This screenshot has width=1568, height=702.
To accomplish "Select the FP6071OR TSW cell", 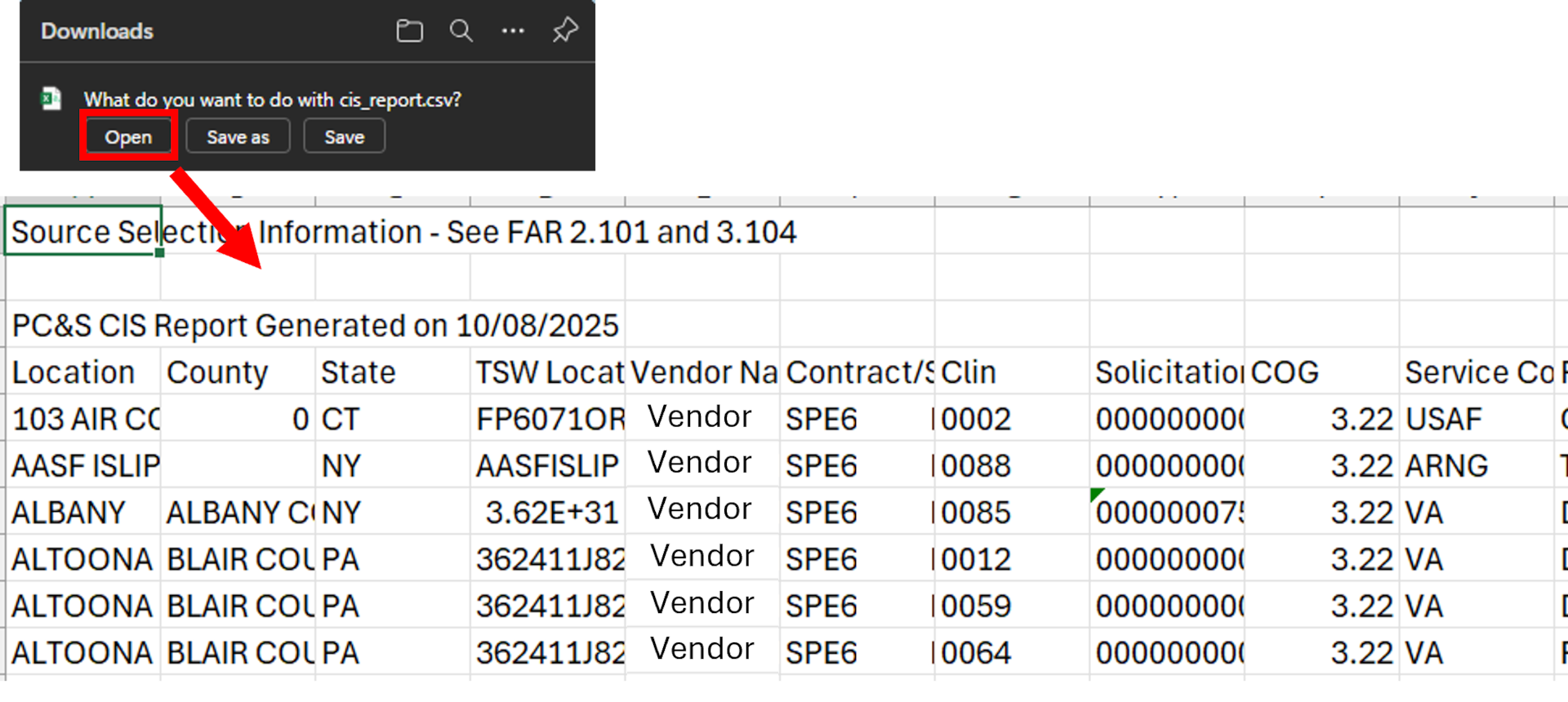I will pos(547,419).
